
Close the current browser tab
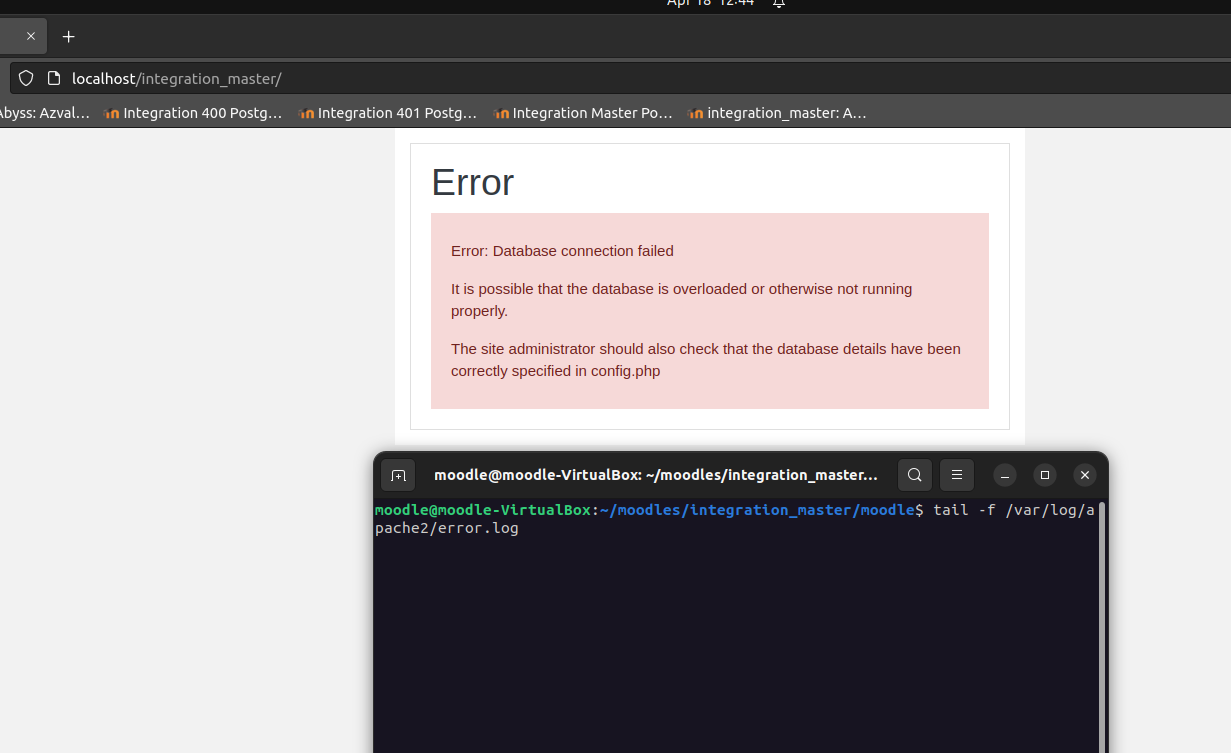click(30, 36)
